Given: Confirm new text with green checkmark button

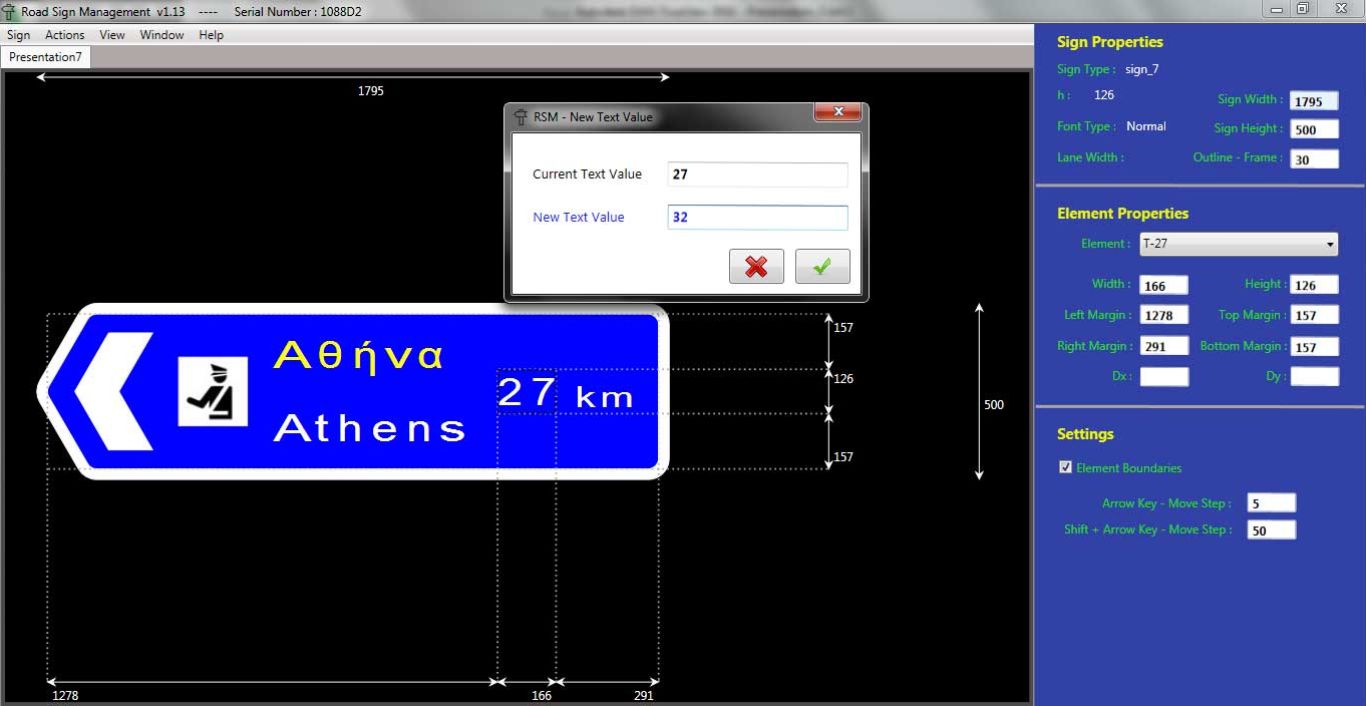Looking at the screenshot, I should [x=822, y=267].
